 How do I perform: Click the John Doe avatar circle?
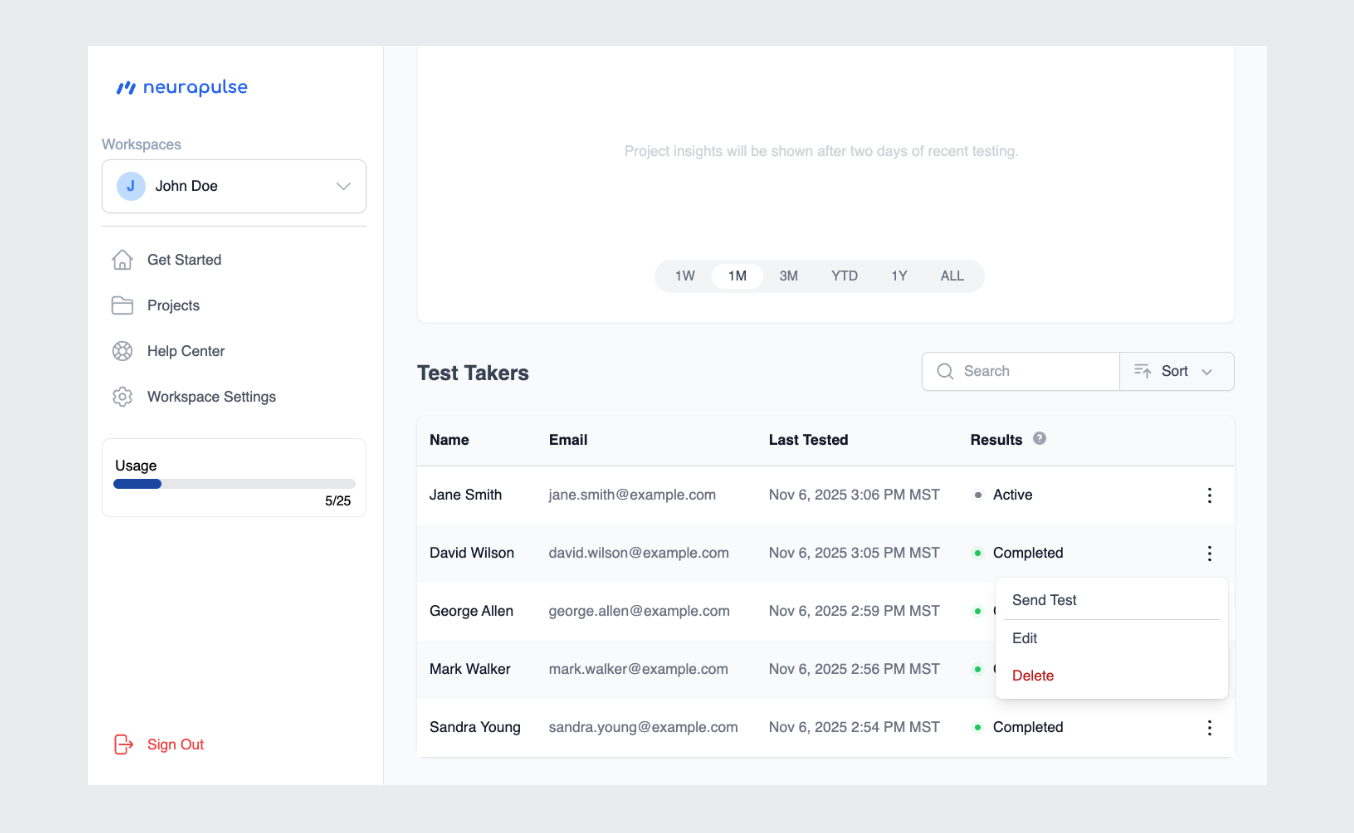131,186
